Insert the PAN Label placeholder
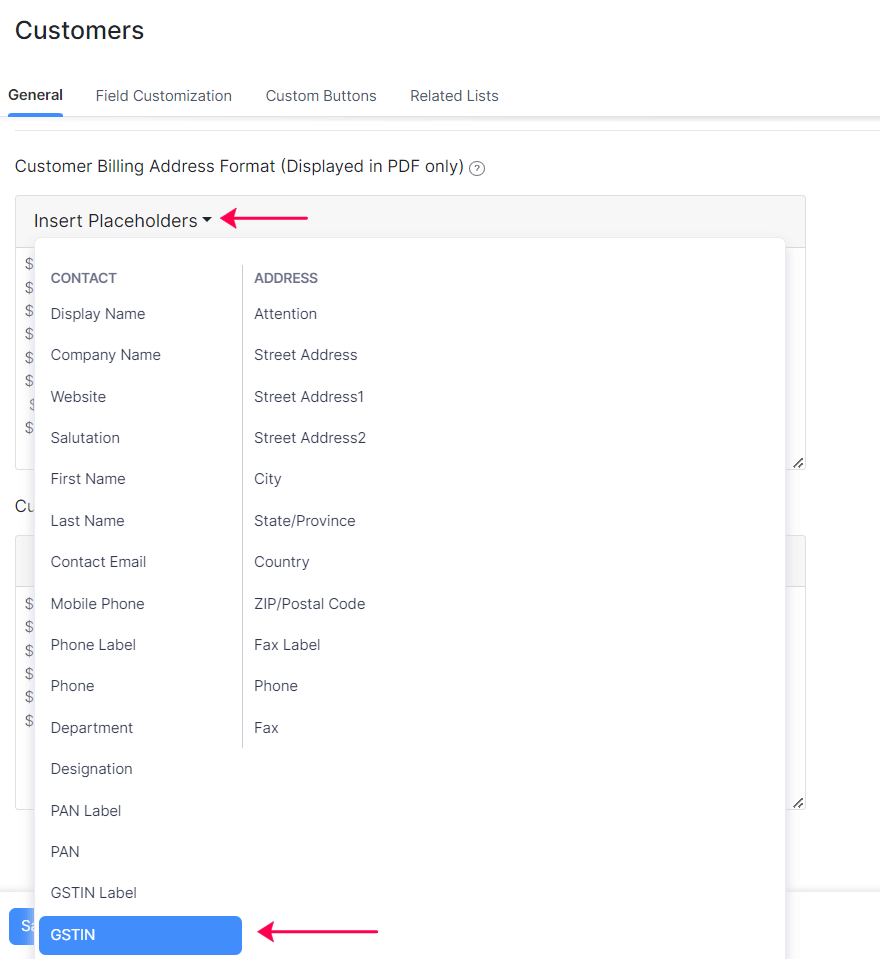This screenshot has height=959, width=880. (86, 811)
